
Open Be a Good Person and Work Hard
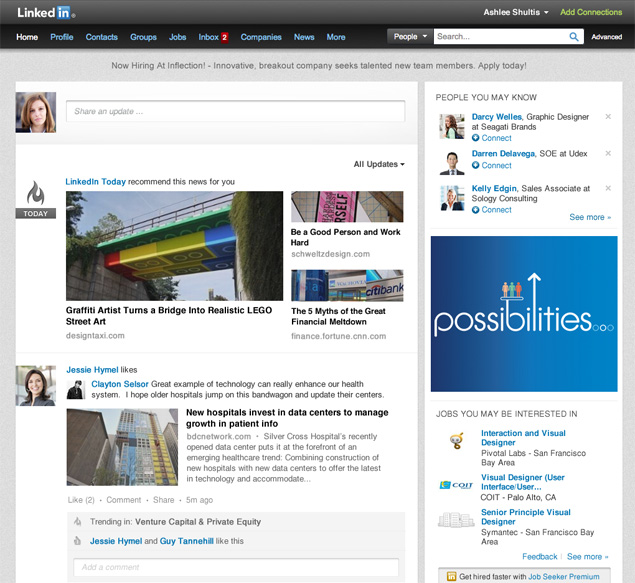point(345,237)
